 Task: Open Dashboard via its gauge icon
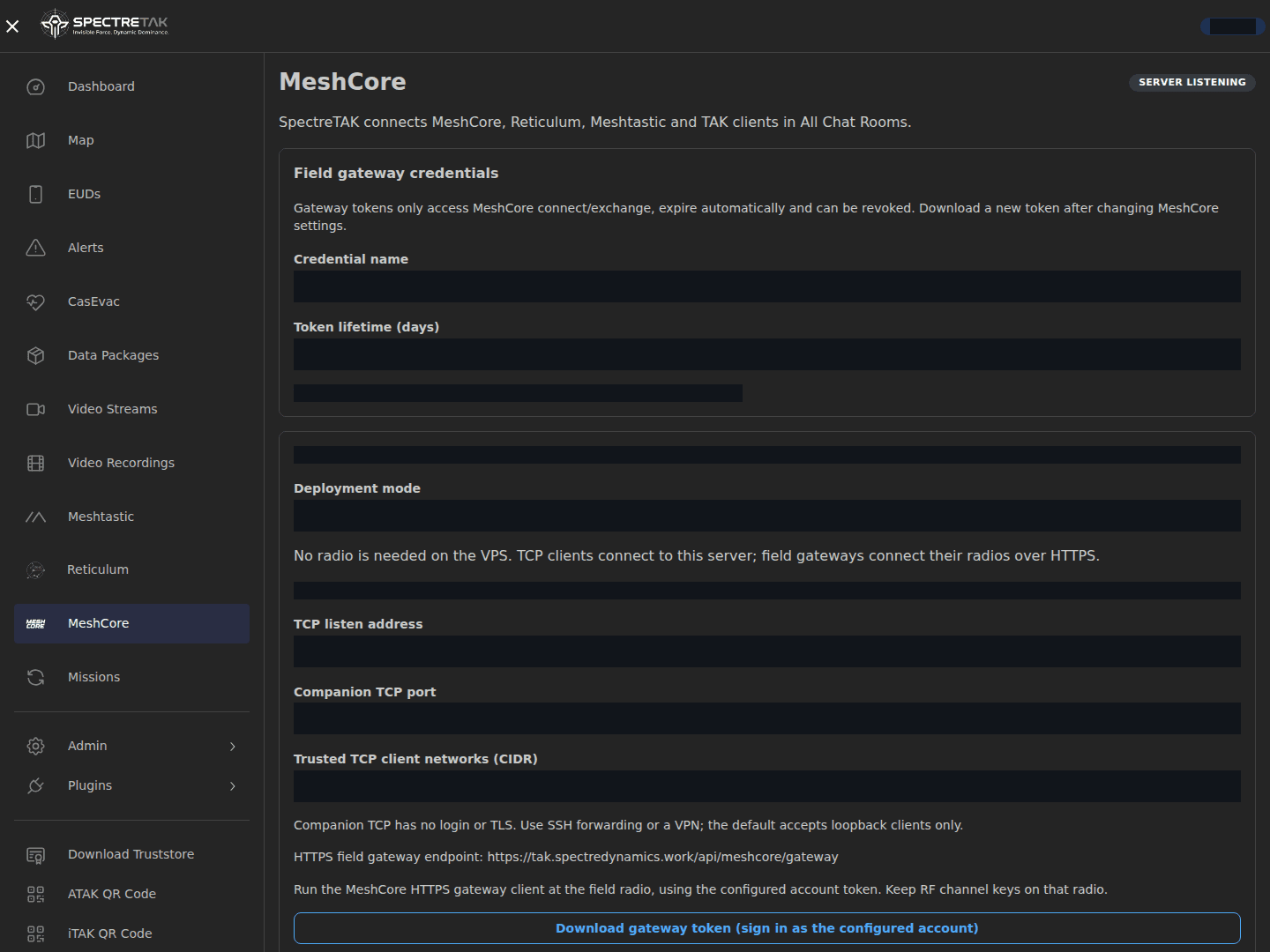coord(35,86)
